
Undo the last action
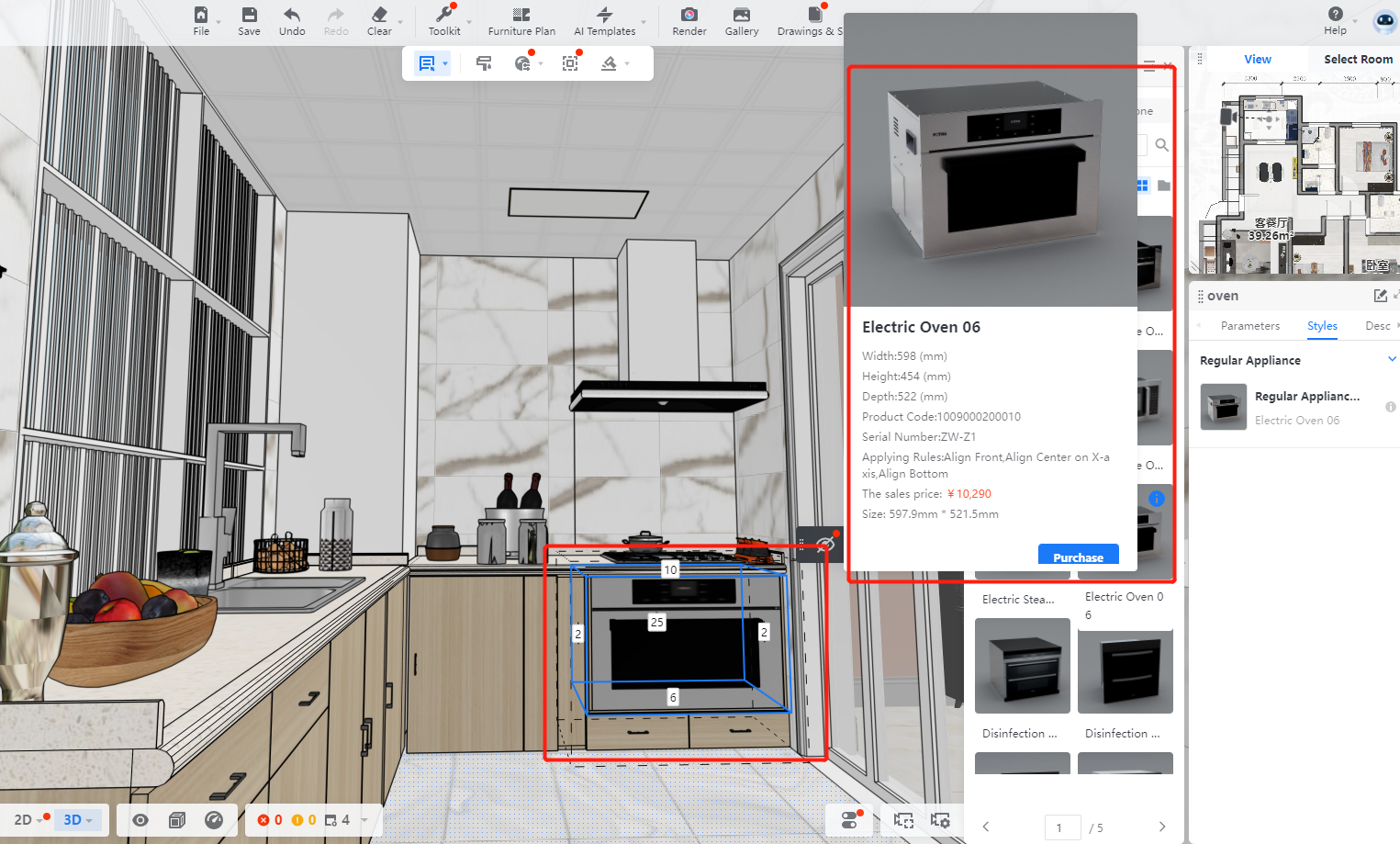[292, 20]
